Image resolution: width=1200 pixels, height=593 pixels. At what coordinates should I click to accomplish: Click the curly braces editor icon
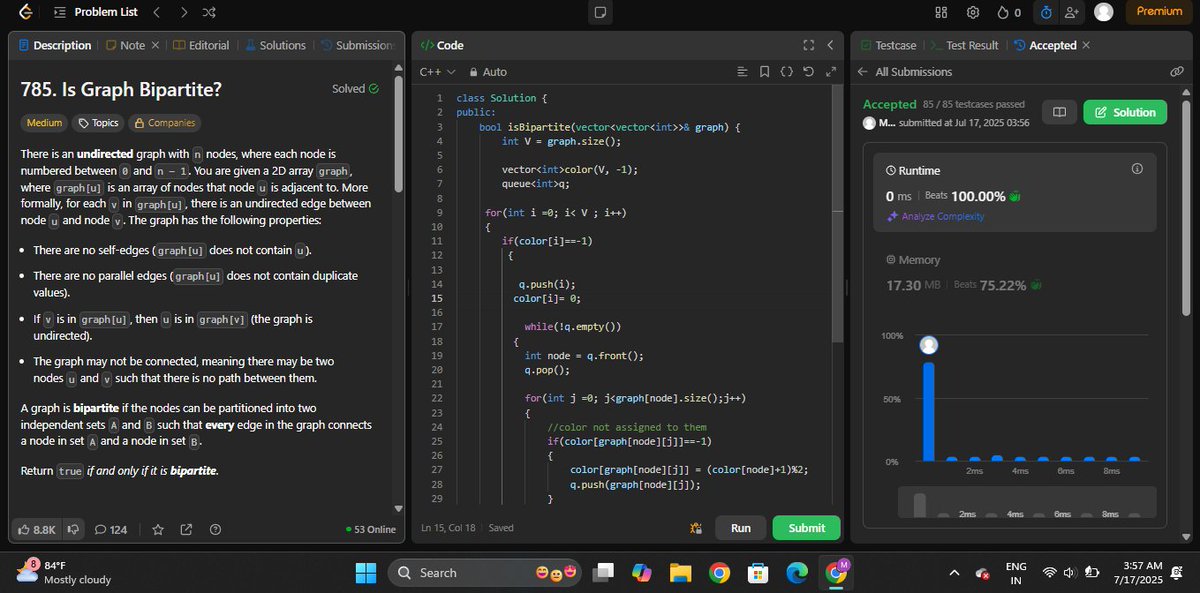pyautogui.click(x=786, y=72)
